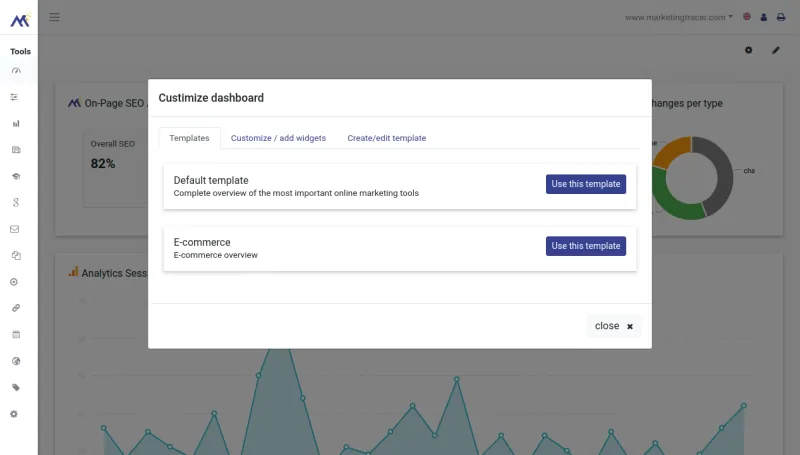Open the envelope mail icon in sidebar
Image resolution: width=800 pixels, height=455 pixels.
click(x=14, y=229)
